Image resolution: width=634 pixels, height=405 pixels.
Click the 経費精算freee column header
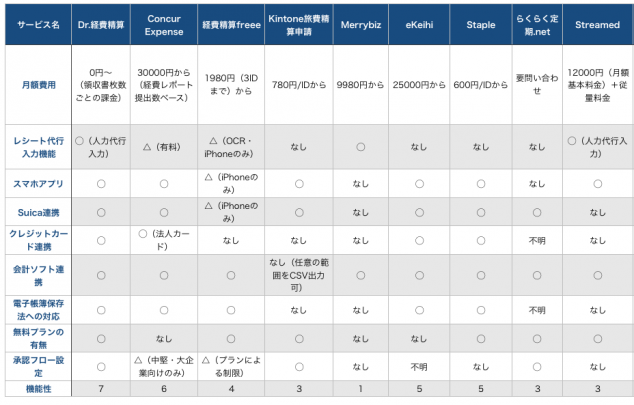231,25
